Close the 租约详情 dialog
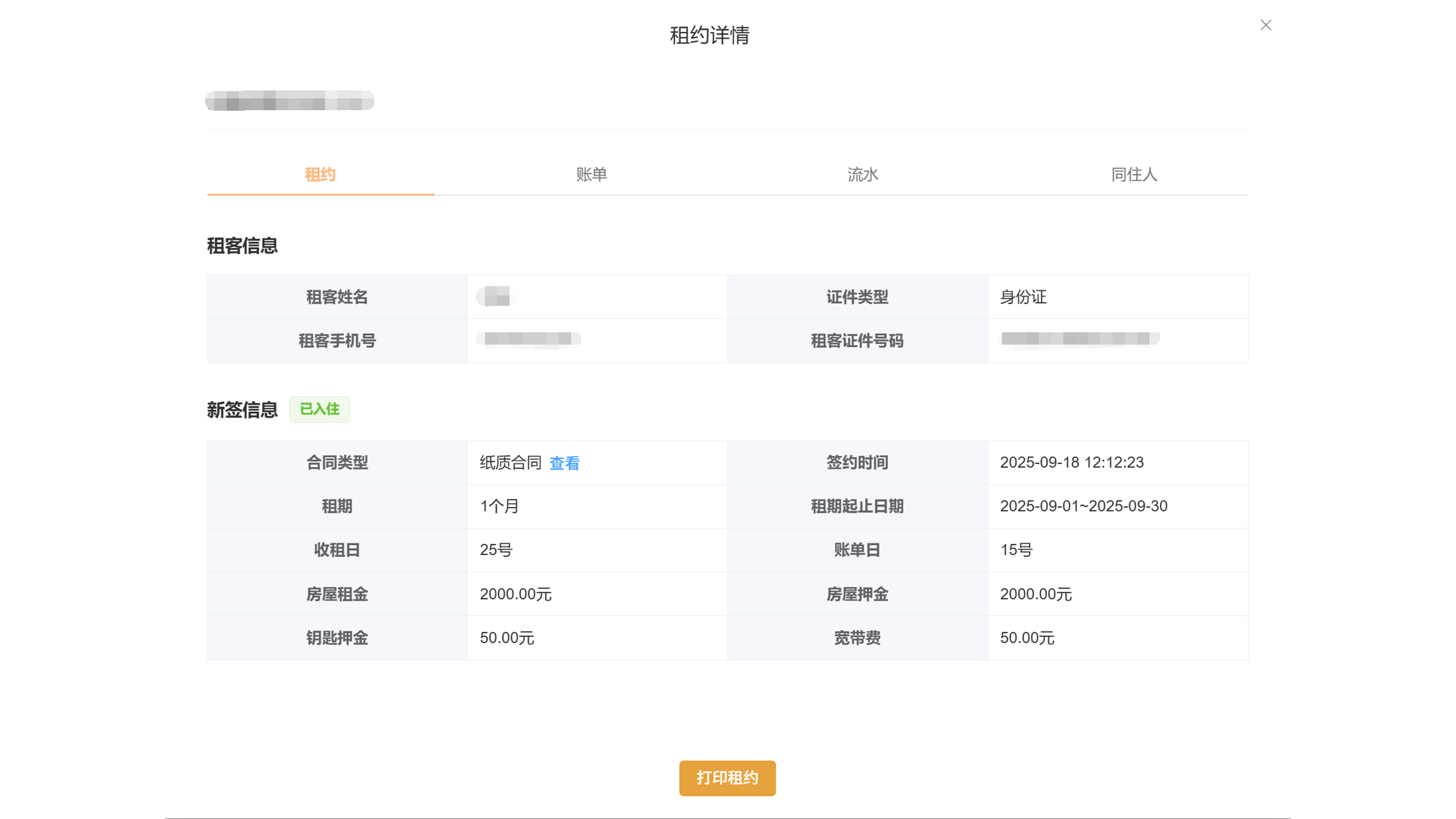 pos(1265,25)
